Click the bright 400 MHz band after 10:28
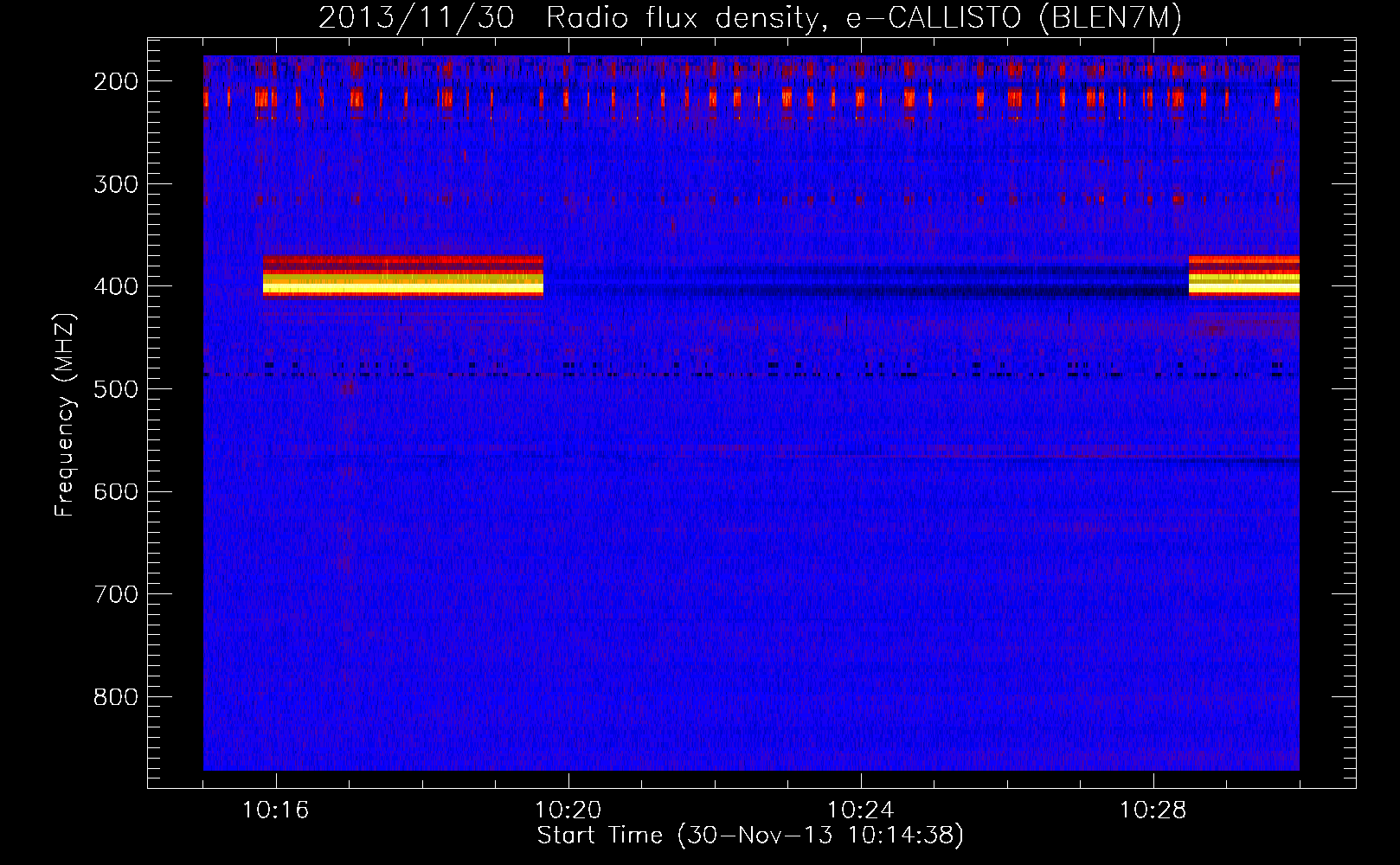The height and width of the screenshot is (865, 1400). (x=1244, y=276)
